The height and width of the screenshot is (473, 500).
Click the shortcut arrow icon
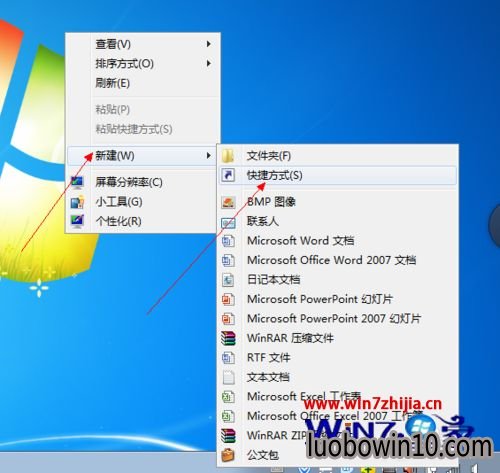228,175
